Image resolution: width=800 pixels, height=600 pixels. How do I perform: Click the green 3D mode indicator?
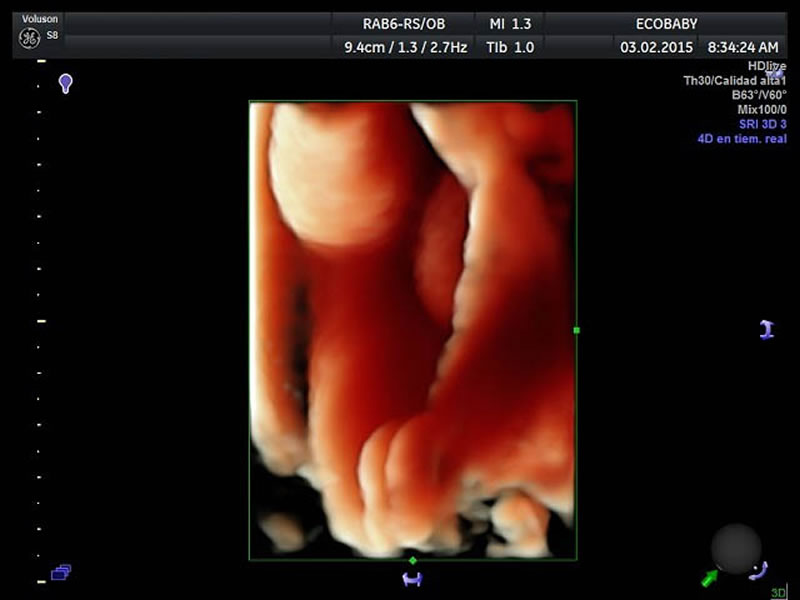777,593
